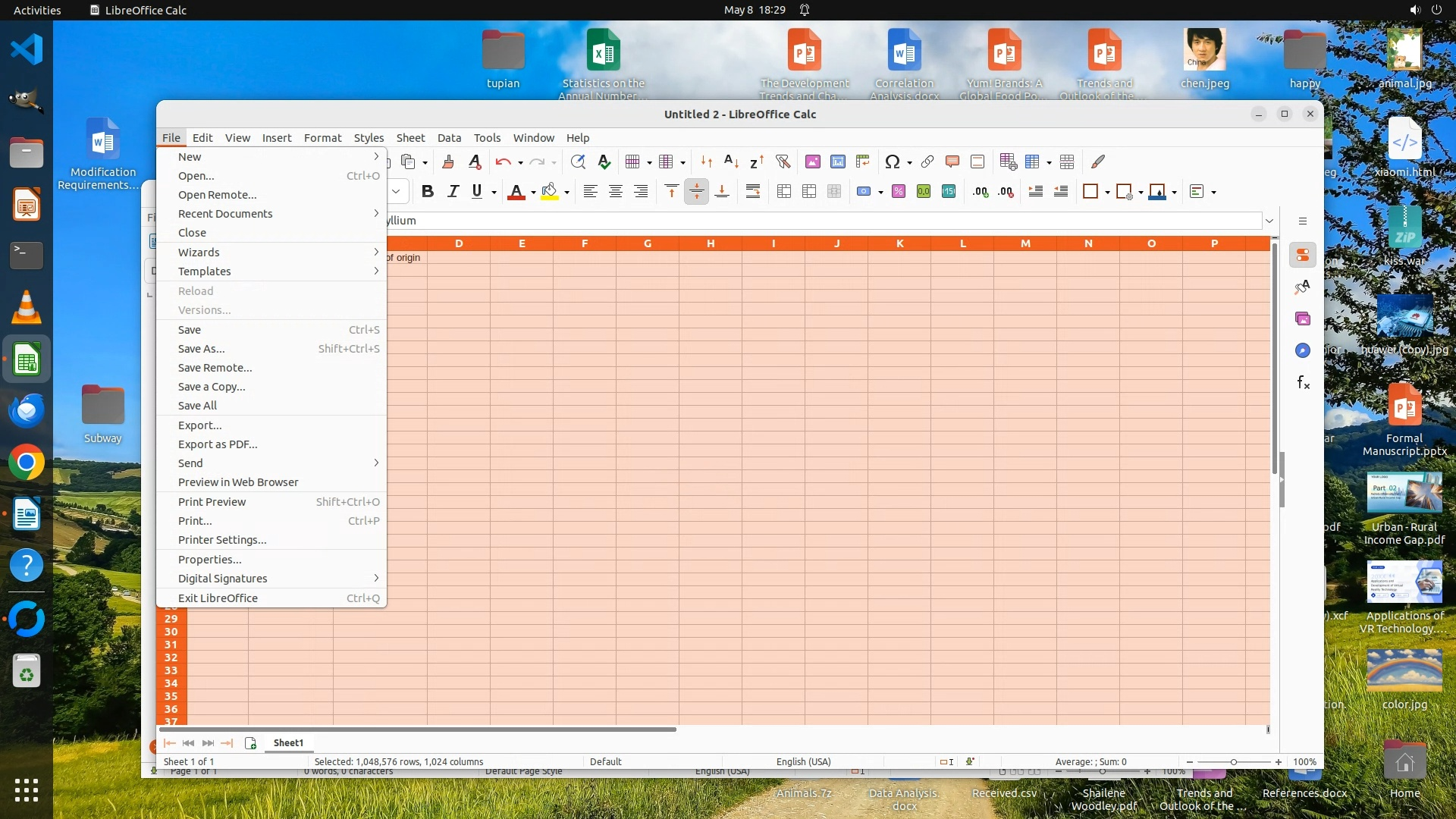Open the Recent Documents submenu
1456x819 pixels.
point(225,214)
